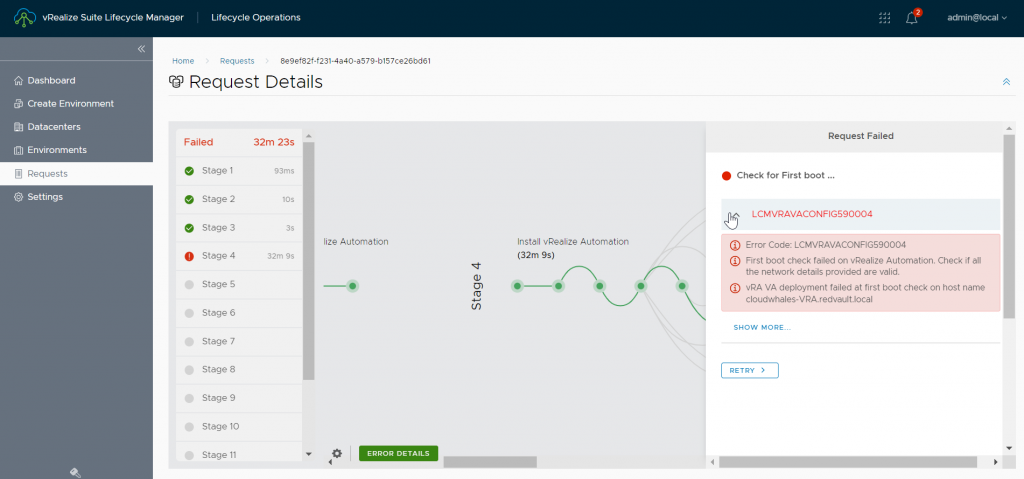The image size is (1024, 479).
Task: Open Dashboard in the sidebar
Action: 76,80
